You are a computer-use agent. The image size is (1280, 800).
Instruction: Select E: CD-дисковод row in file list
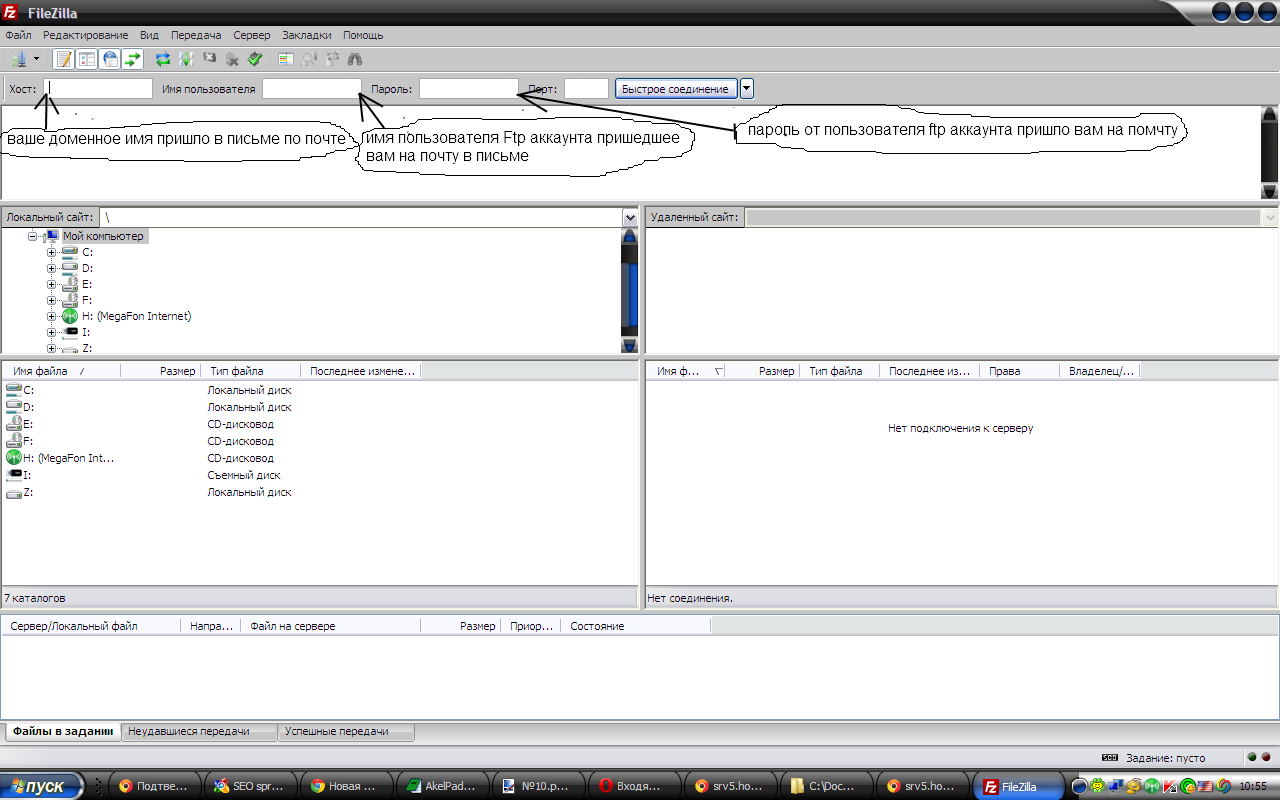coord(212,424)
